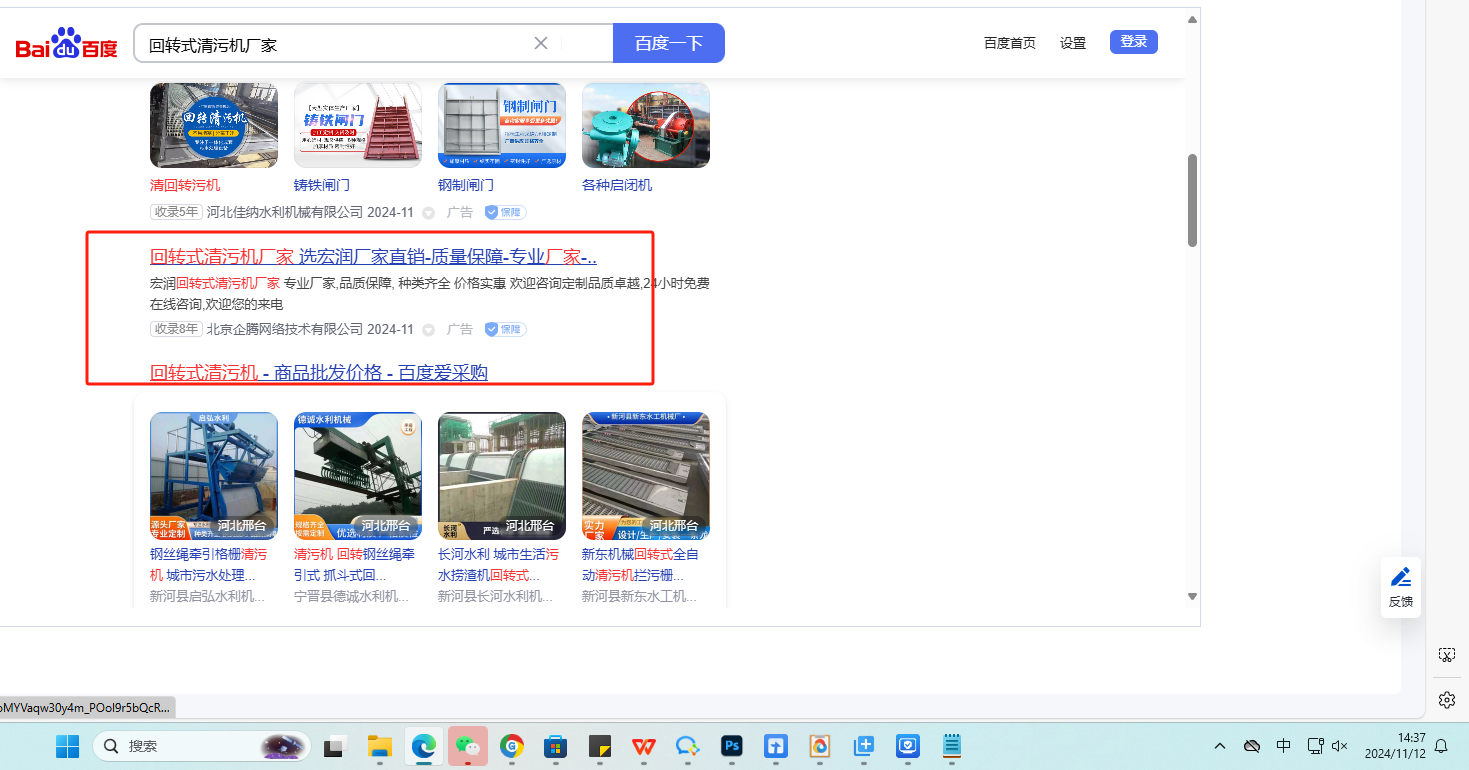
Task: Switch the 中 input method indicator
Action: pyautogui.click(x=1283, y=746)
